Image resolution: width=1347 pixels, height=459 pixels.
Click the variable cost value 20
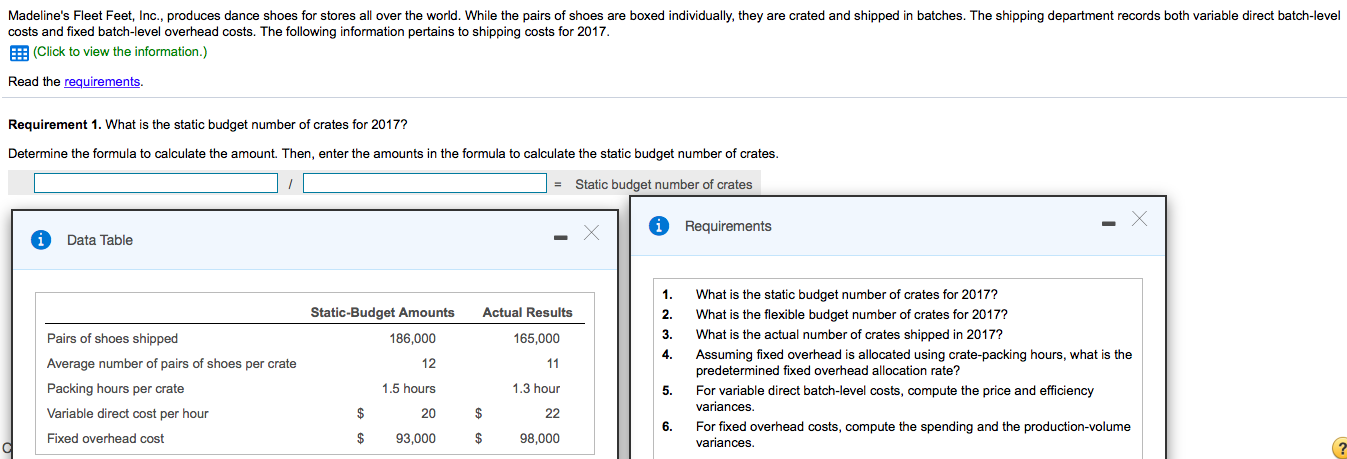428,414
